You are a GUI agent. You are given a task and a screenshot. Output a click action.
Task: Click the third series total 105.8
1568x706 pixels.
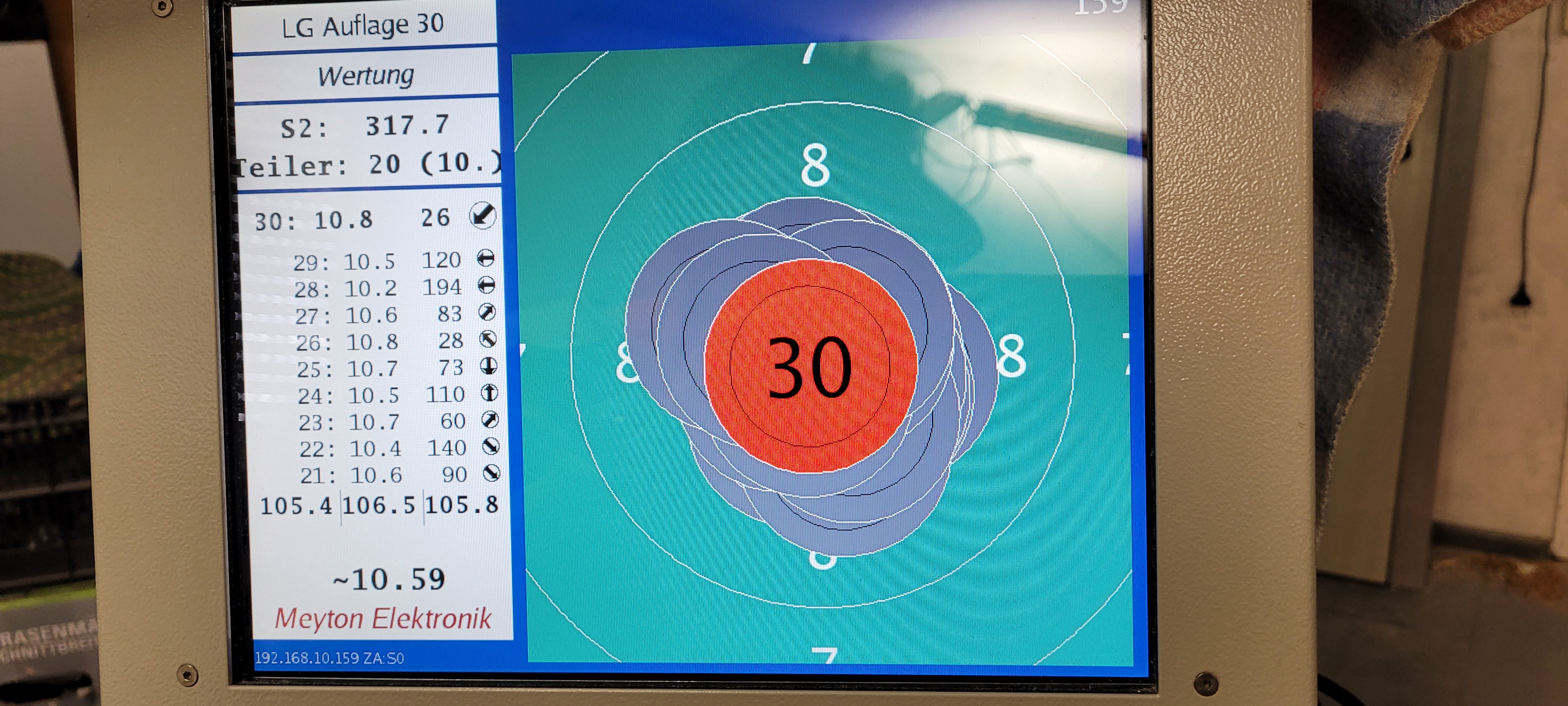pyautogui.click(x=462, y=505)
